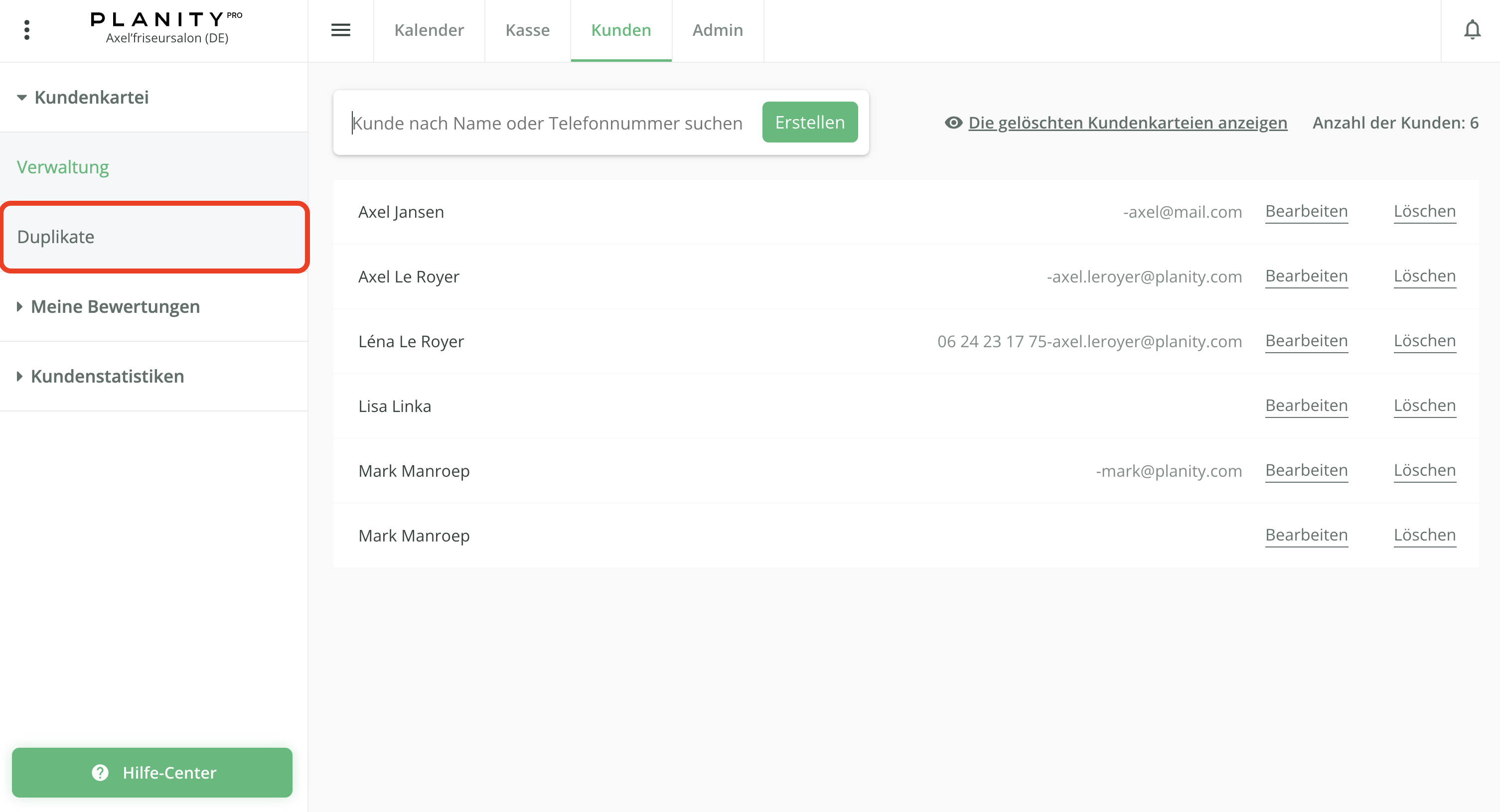Expand Meine Bewertungen section
1500x812 pixels.
pos(20,307)
